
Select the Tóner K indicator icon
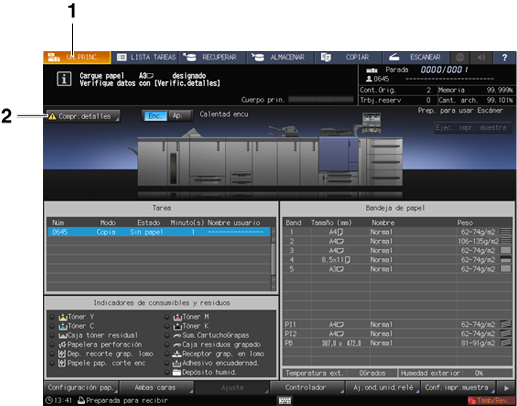(177, 326)
